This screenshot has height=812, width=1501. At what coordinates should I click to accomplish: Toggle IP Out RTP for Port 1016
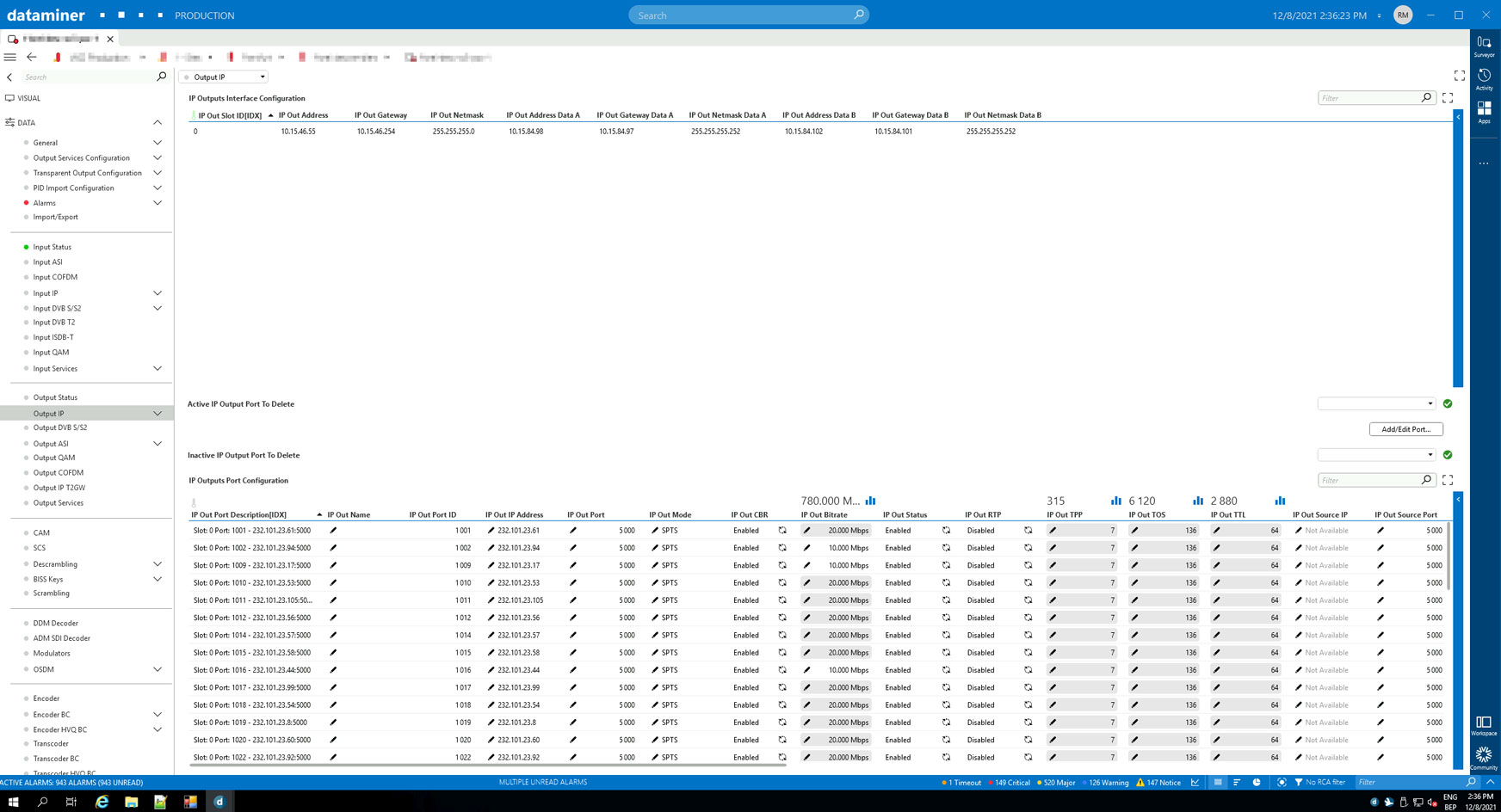[x=1028, y=670]
